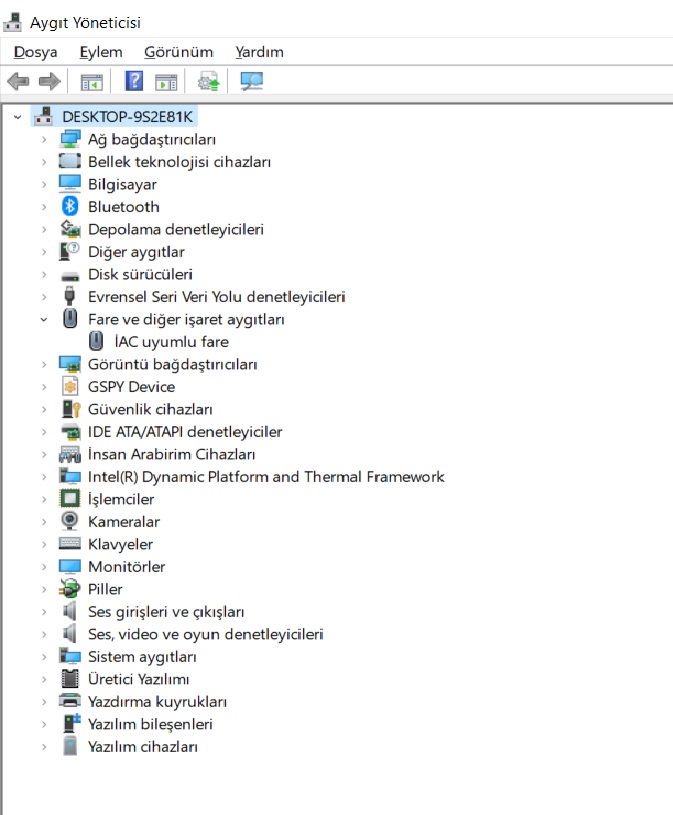The width and height of the screenshot is (673, 815).
Task: Click the update driver toolbar icon
Action: pyautogui.click(x=208, y=82)
